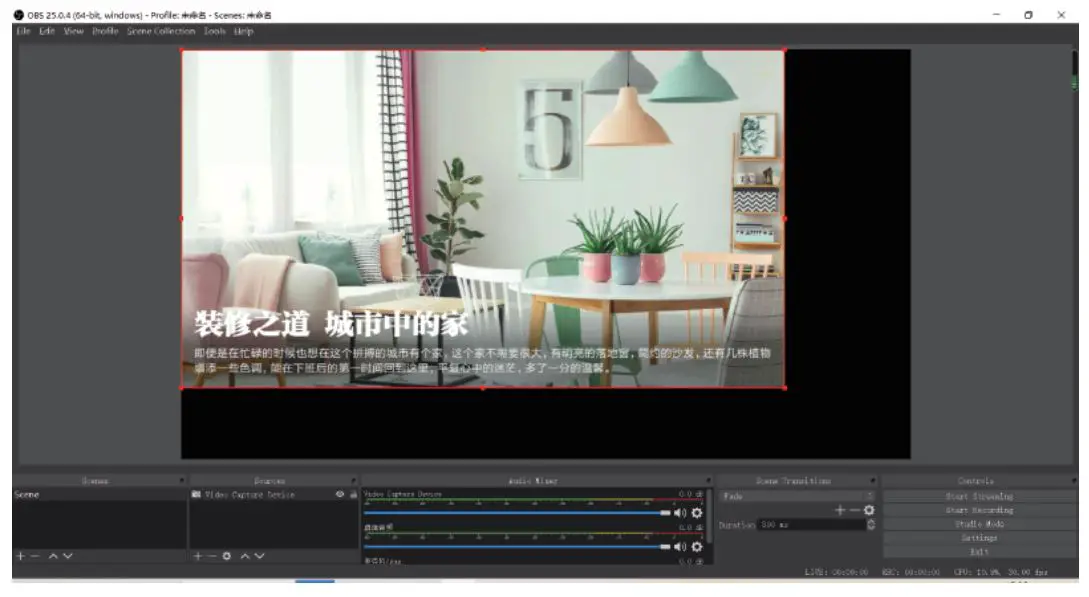Screen dimensions: 1089x597
Task: Mute the Video Capture Device audio
Action: point(680,513)
